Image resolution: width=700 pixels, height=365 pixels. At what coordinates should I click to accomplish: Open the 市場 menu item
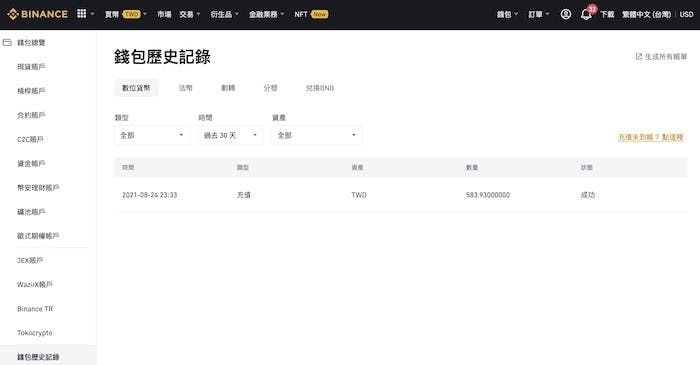coord(164,14)
